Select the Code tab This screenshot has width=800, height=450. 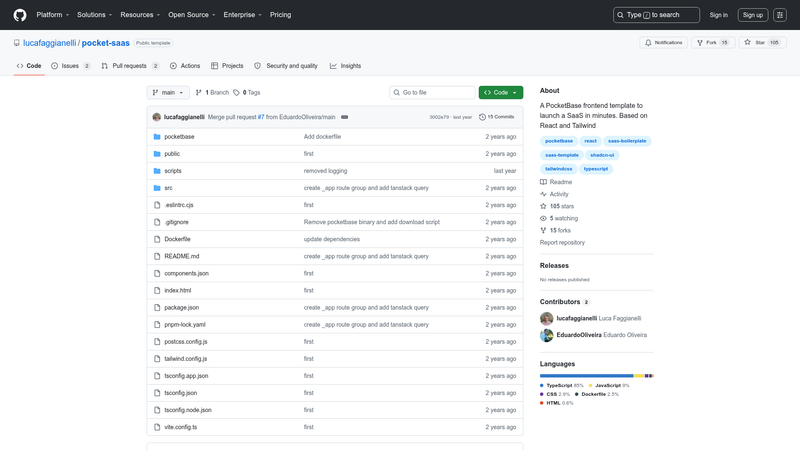[29, 66]
